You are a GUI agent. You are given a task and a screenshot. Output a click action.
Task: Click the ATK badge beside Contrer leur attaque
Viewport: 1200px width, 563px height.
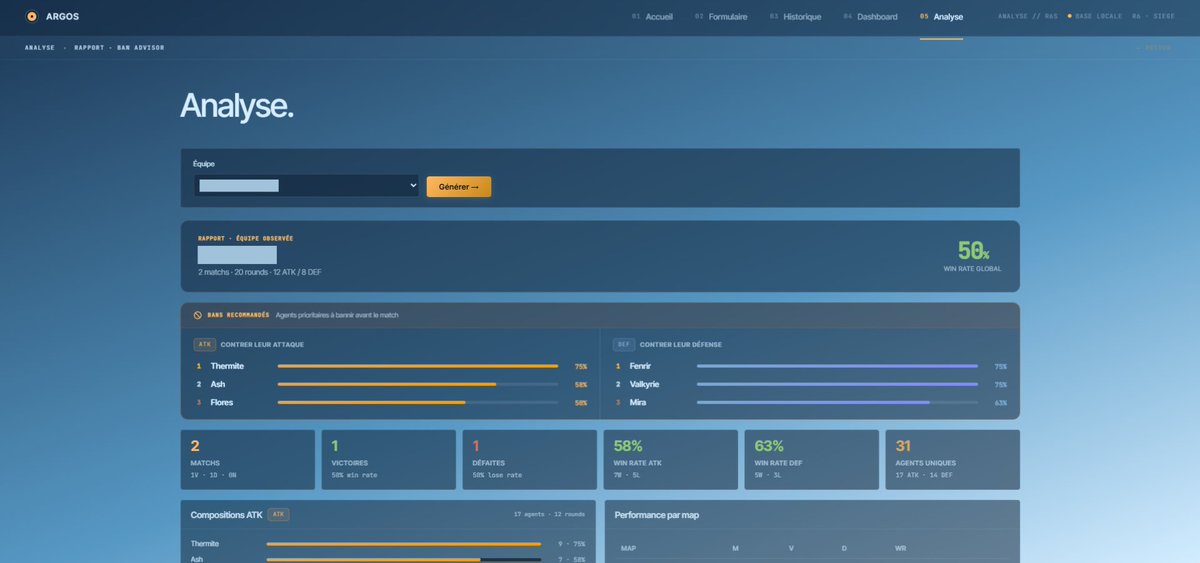coord(204,344)
